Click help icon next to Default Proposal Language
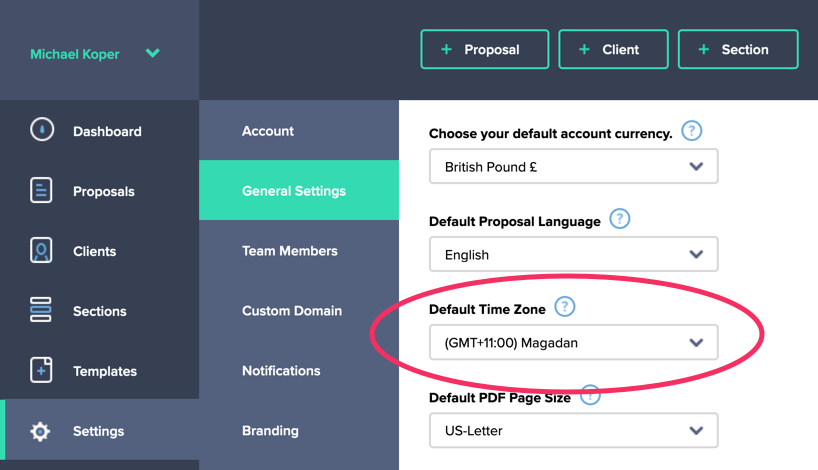The height and width of the screenshot is (470, 818). [620, 219]
